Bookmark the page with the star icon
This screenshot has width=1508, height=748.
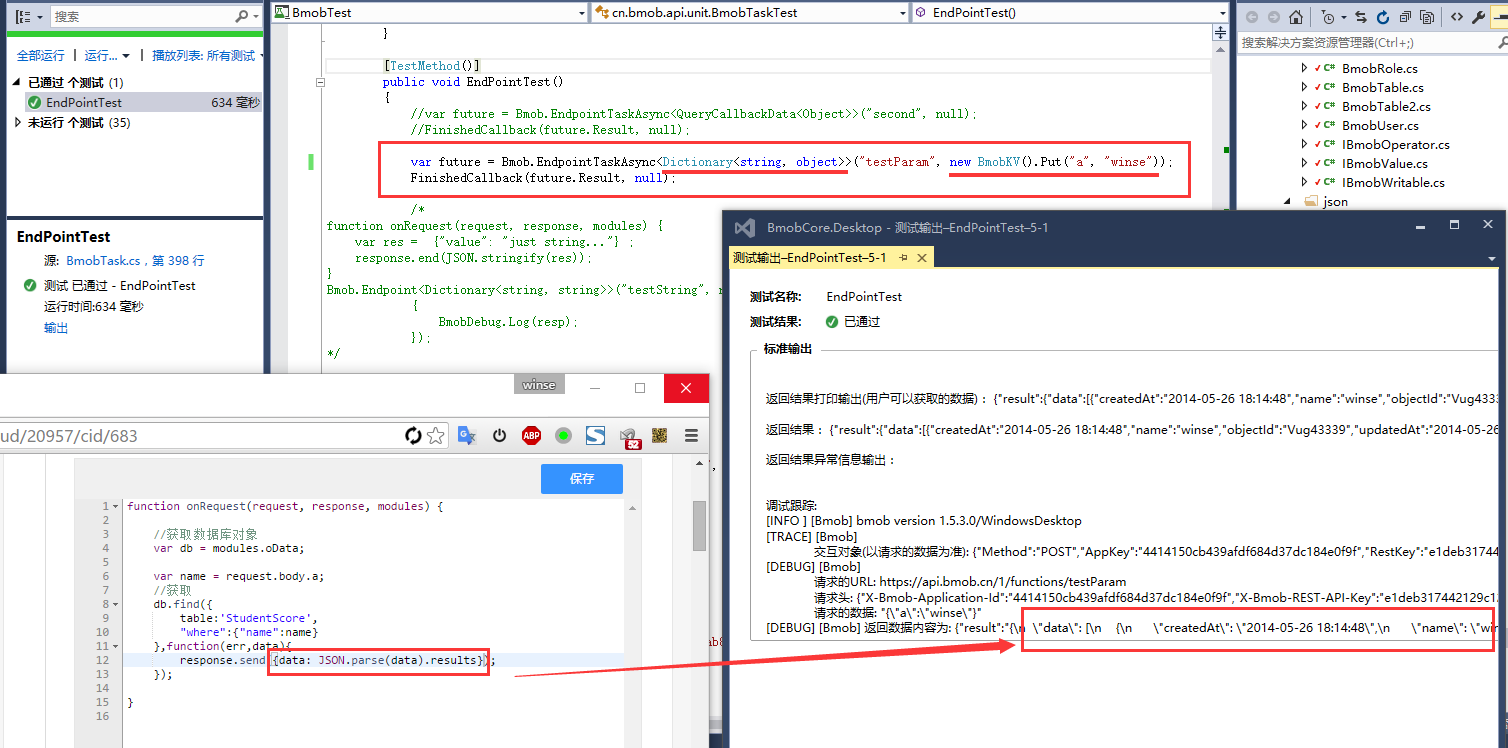click(x=436, y=436)
